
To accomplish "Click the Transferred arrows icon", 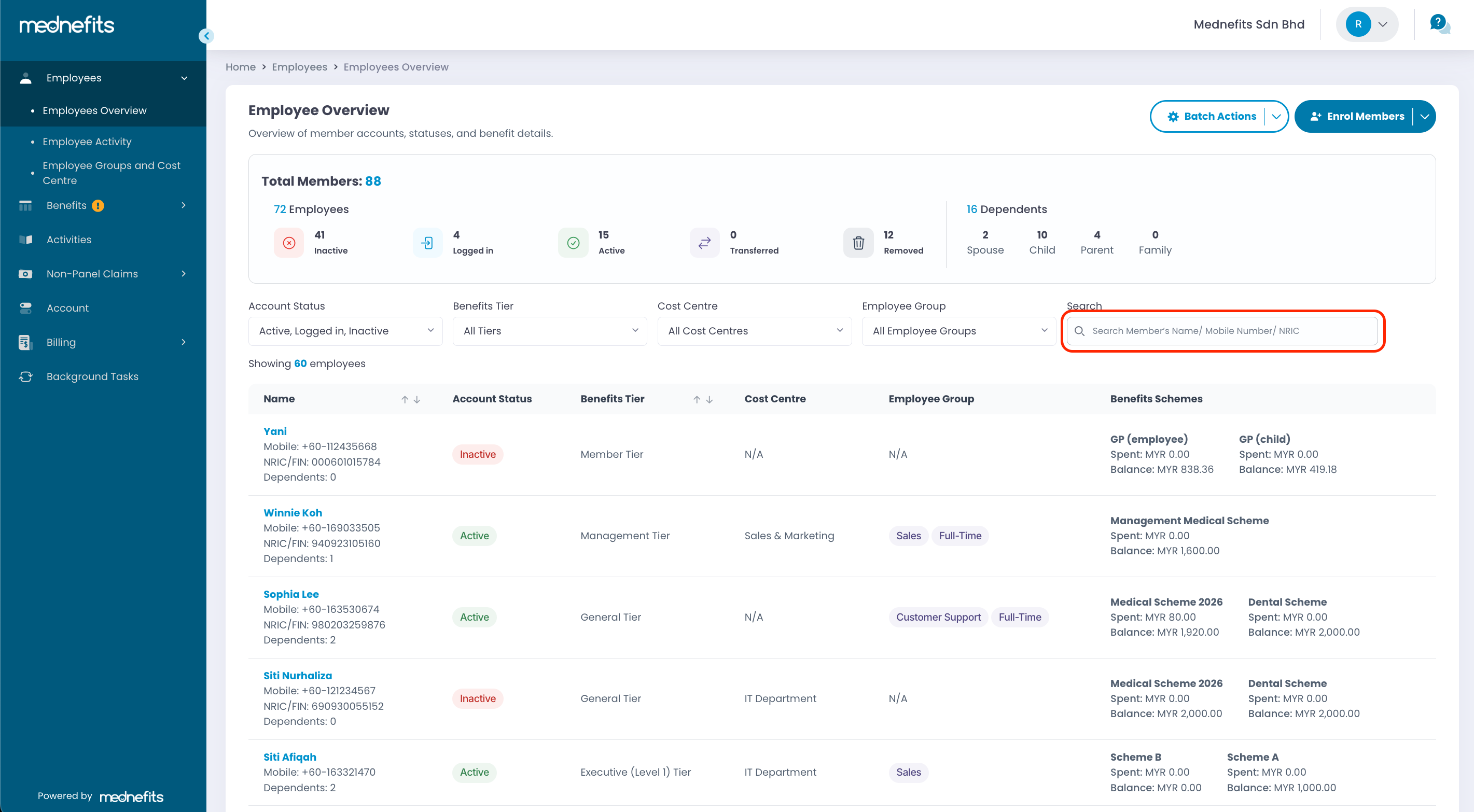I will (x=704, y=243).
